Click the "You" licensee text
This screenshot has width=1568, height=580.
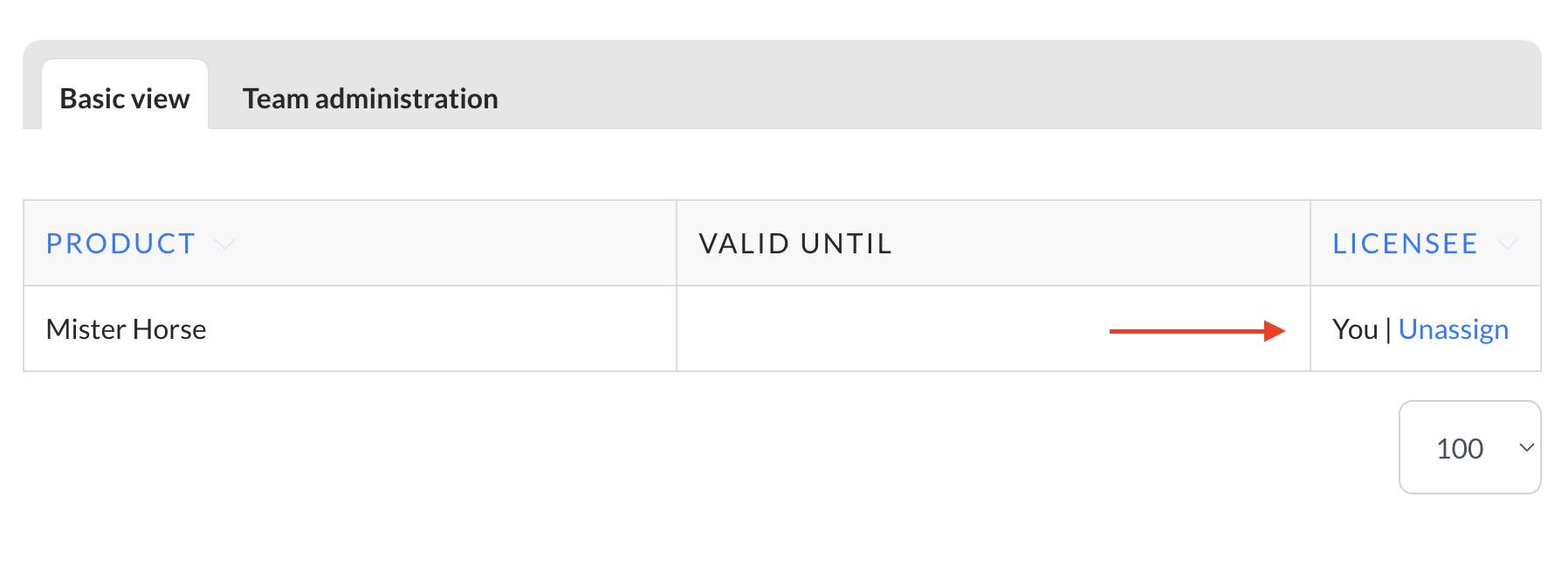pyautogui.click(x=1354, y=329)
